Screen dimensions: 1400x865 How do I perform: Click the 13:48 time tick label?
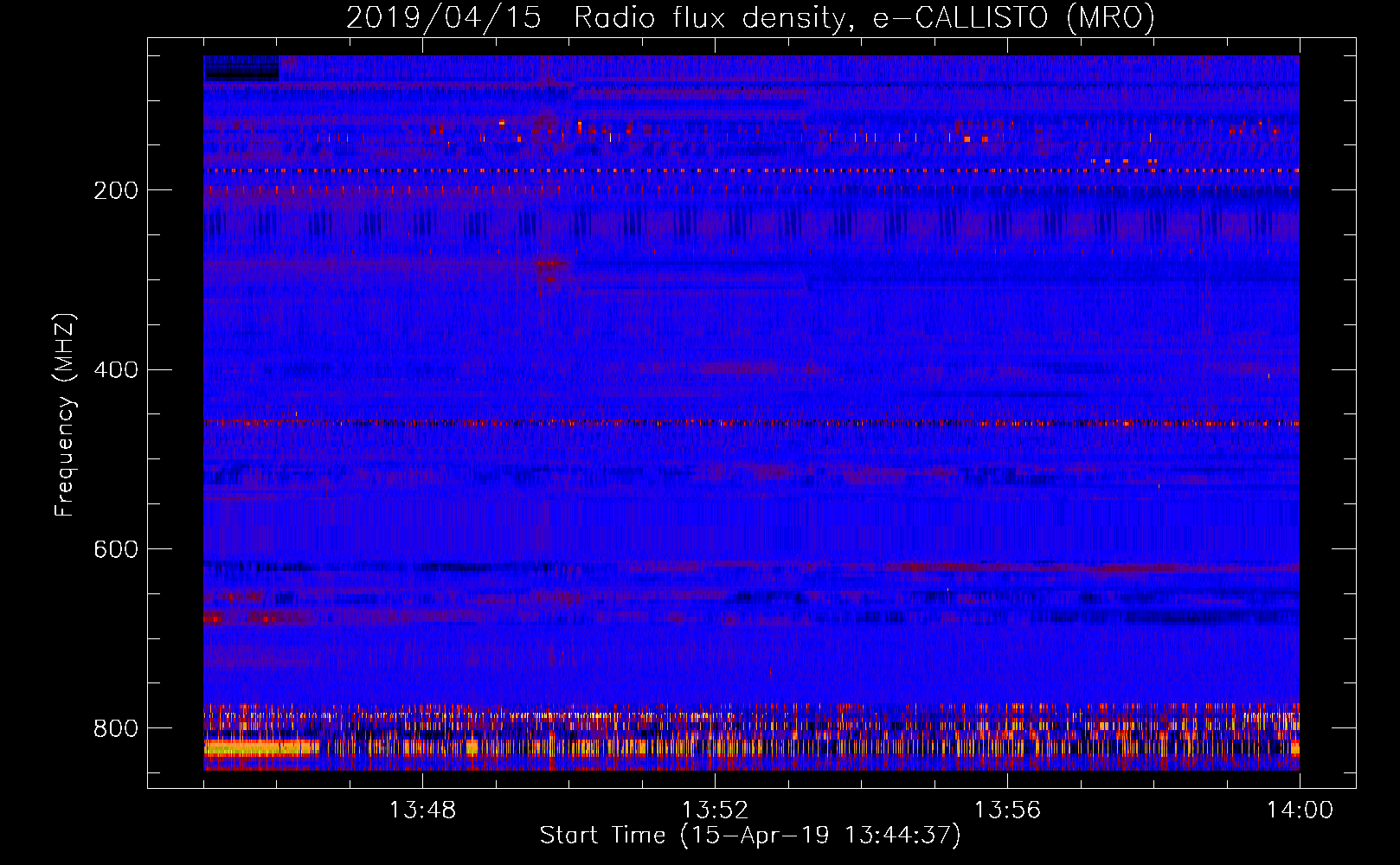coord(422,811)
